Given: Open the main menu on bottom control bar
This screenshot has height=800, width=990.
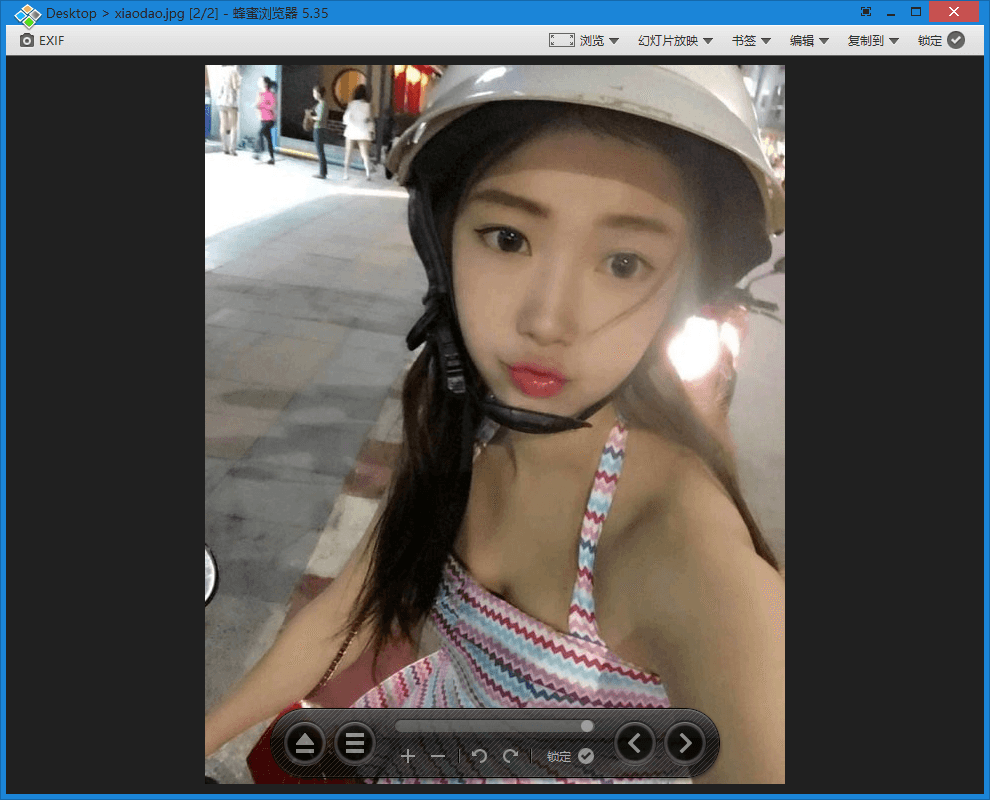Looking at the screenshot, I should 355,743.
